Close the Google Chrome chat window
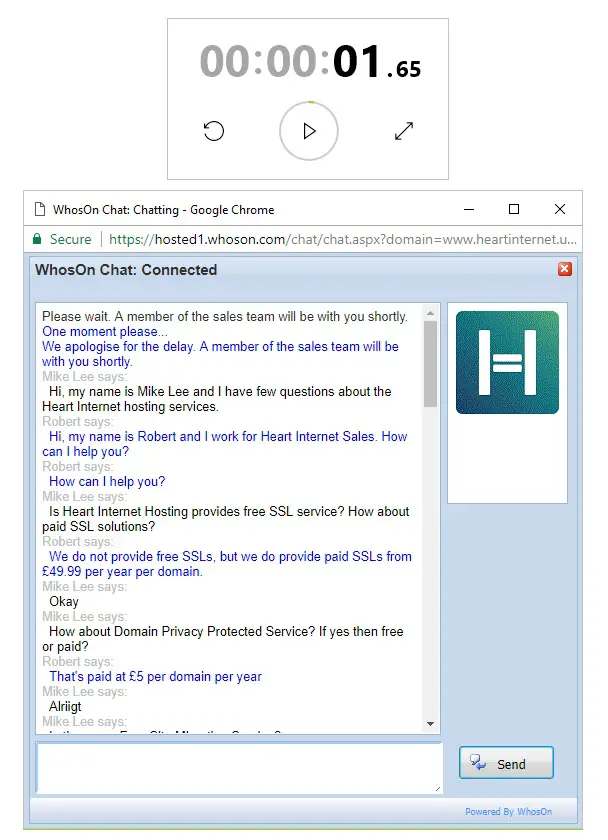The image size is (608, 840). coord(560,209)
